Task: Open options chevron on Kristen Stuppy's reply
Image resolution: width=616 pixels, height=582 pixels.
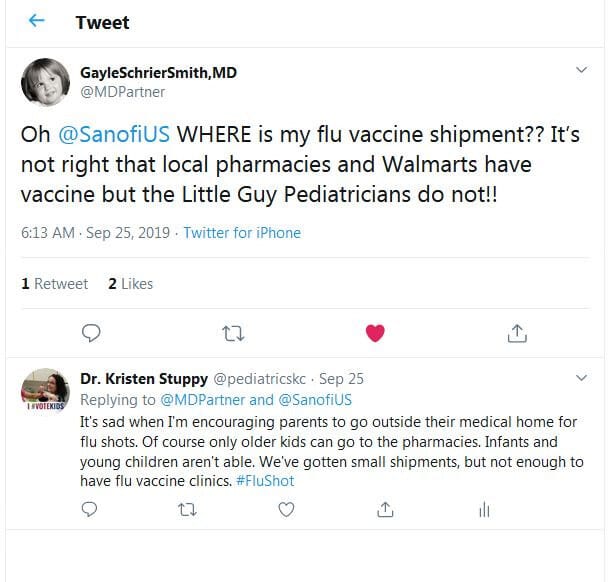Action: (x=581, y=378)
